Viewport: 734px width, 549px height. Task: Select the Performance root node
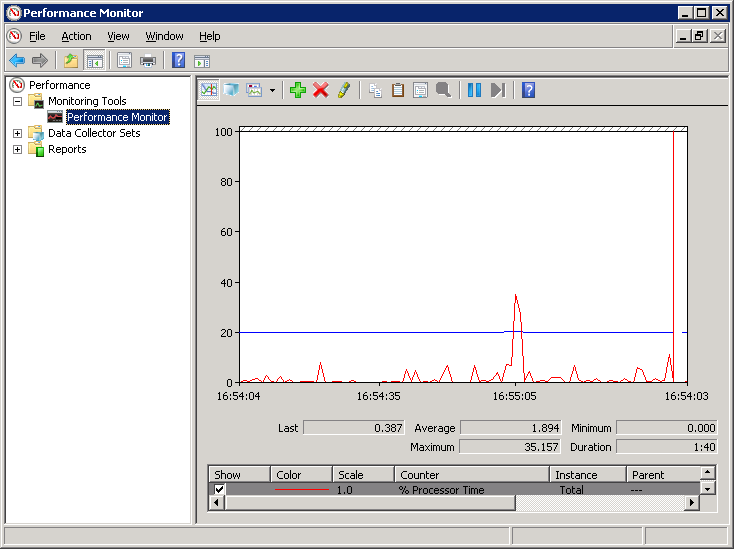[59, 85]
